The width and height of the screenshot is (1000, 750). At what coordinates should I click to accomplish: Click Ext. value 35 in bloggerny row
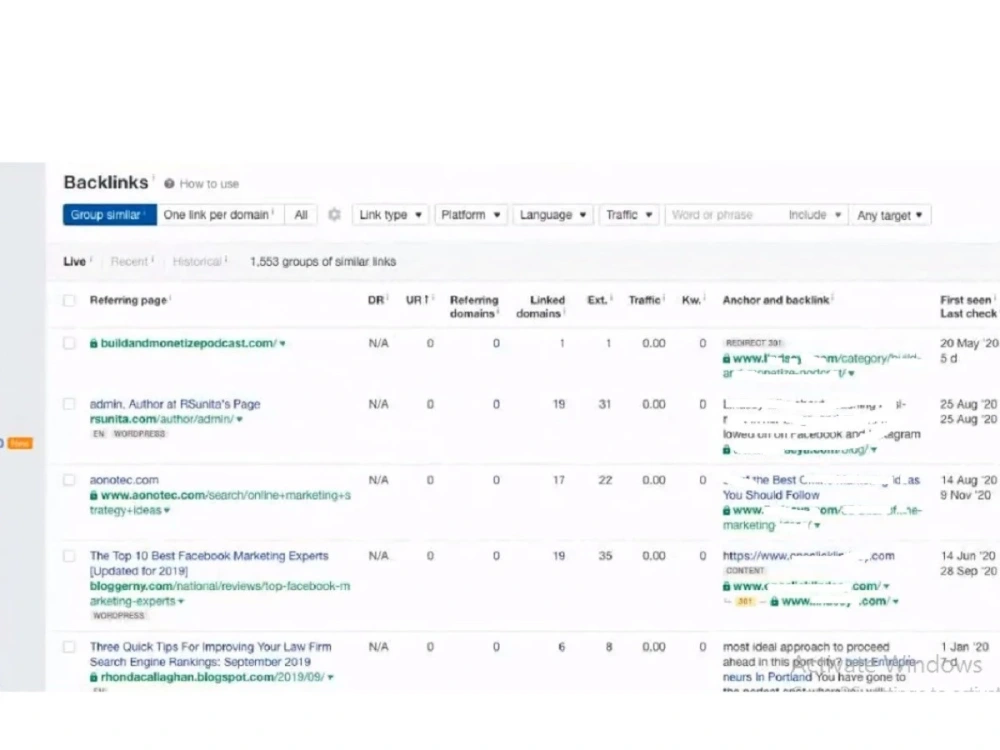605,556
